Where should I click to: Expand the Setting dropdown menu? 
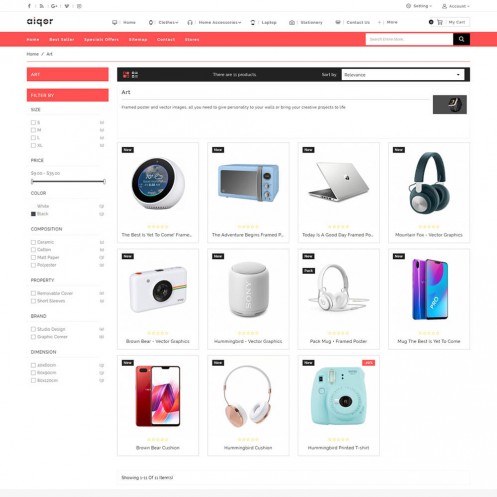[x=419, y=6]
